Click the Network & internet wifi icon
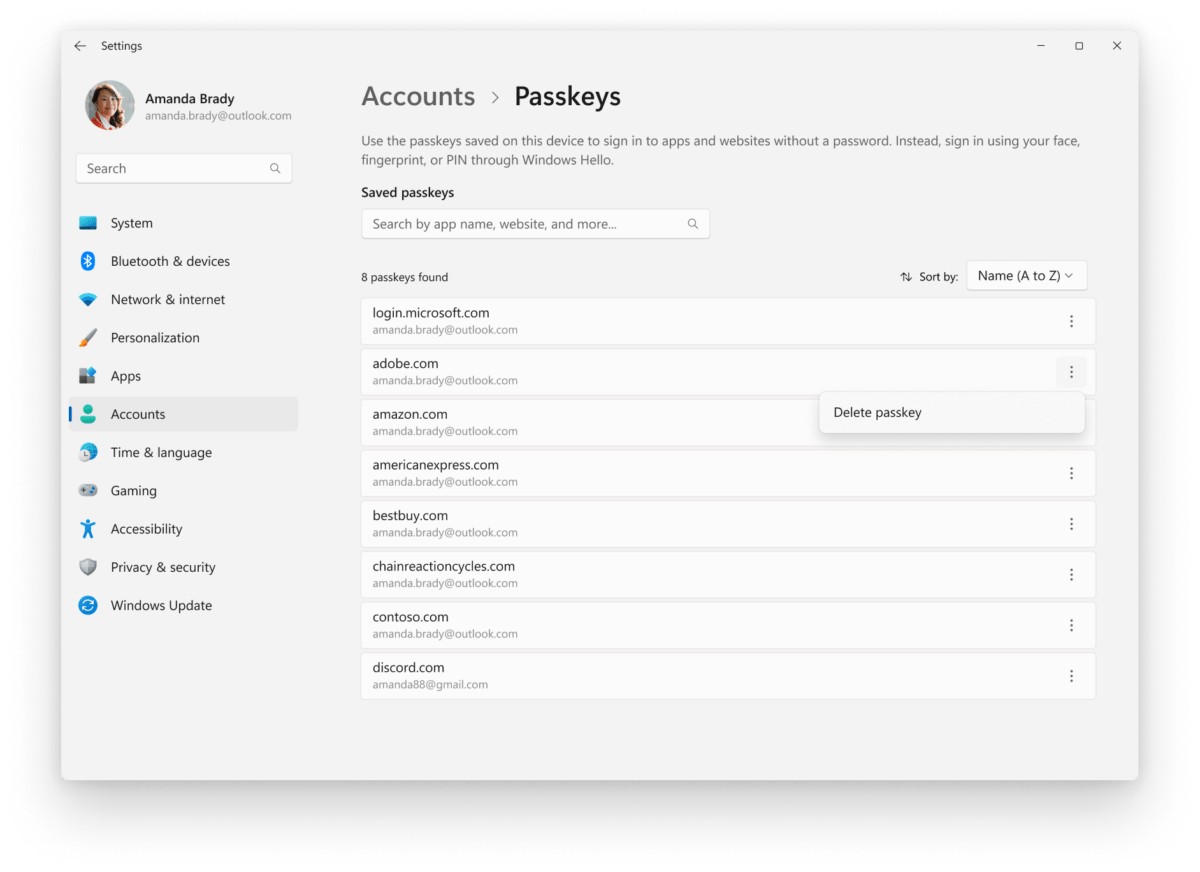 [88, 300]
